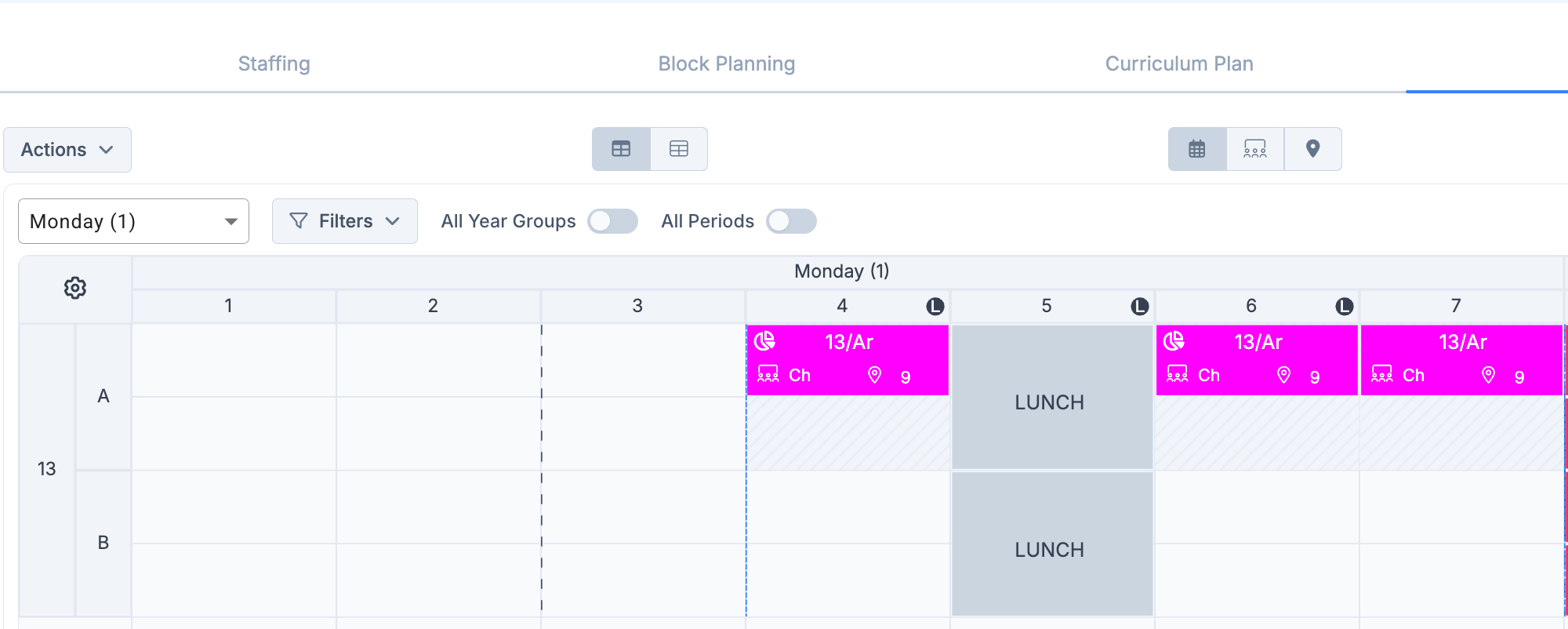Open the Actions dropdown menu
This screenshot has height=629, width=1568.
(67, 150)
